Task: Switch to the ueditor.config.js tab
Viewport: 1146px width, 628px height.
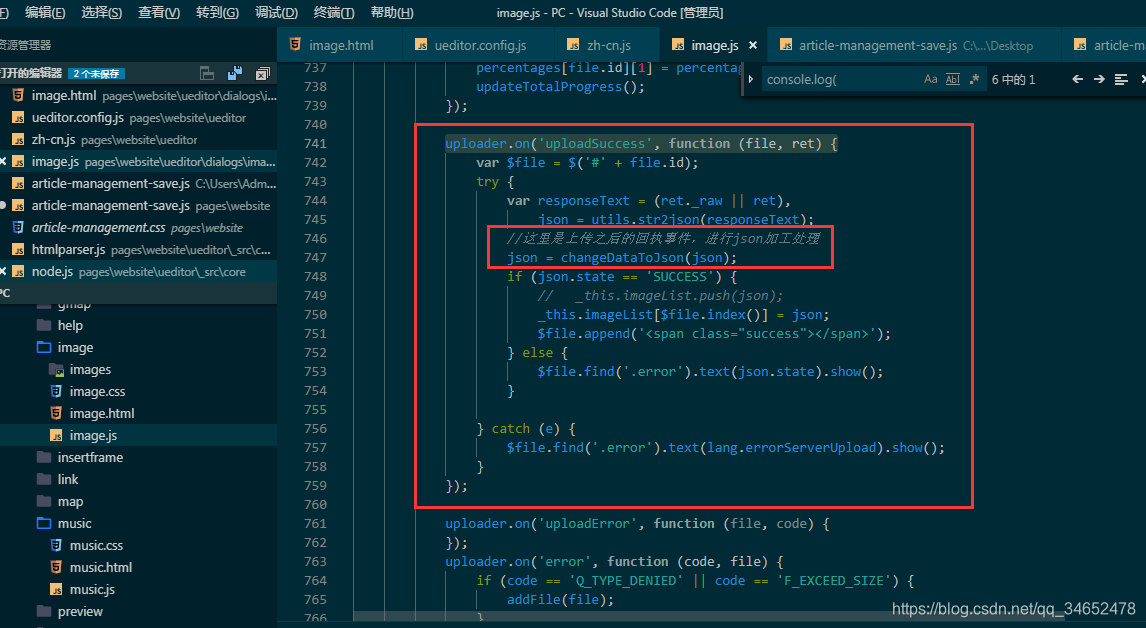Action: coord(478,45)
